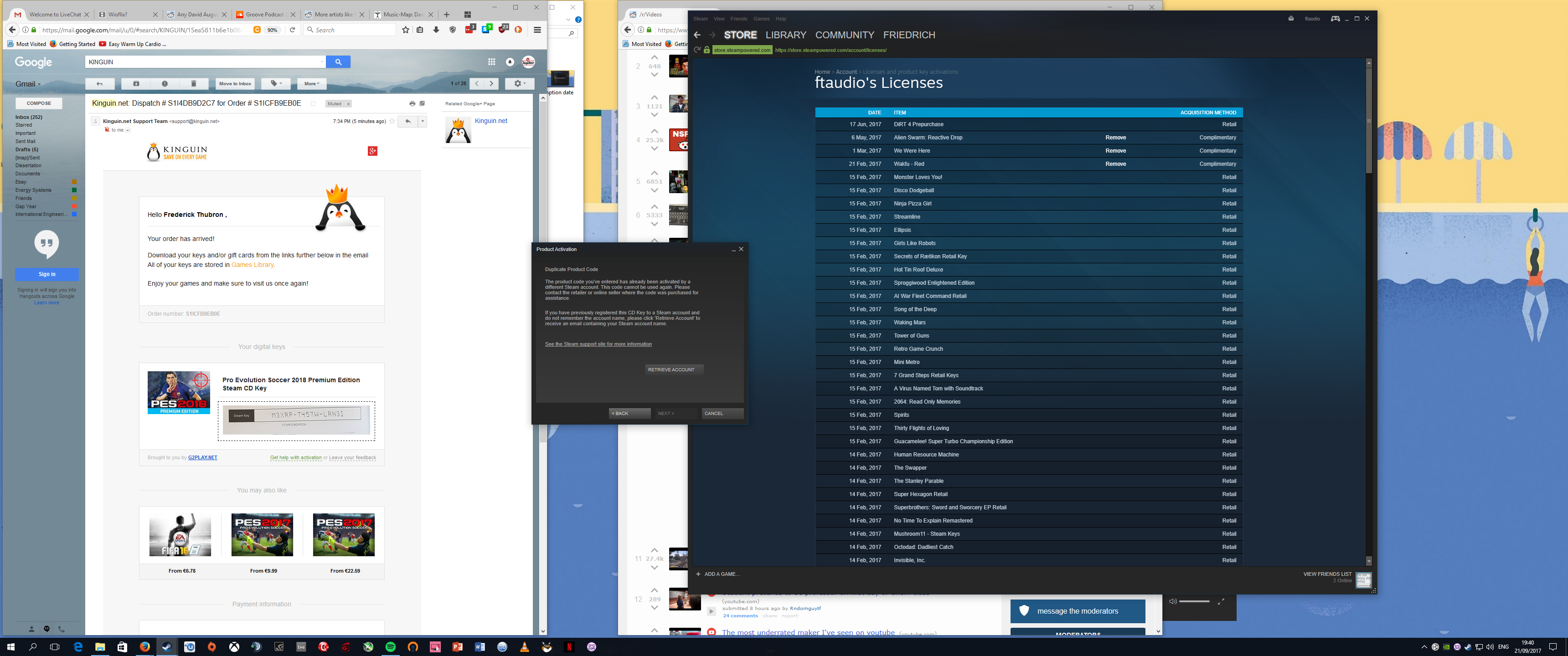The width and height of the screenshot is (1568, 656).
Task: Open the PES 2018 Premium Edition thumbnail
Action: pyautogui.click(x=179, y=393)
